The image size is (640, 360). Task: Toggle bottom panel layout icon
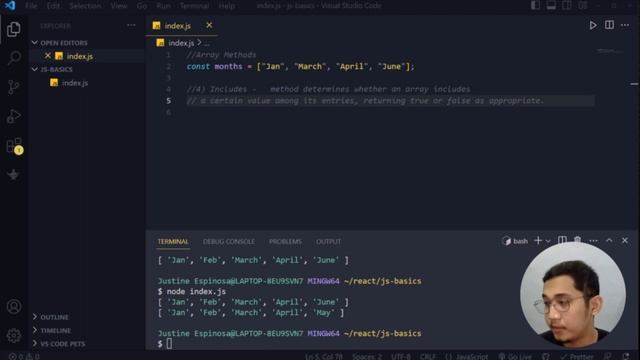coord(551,5)
